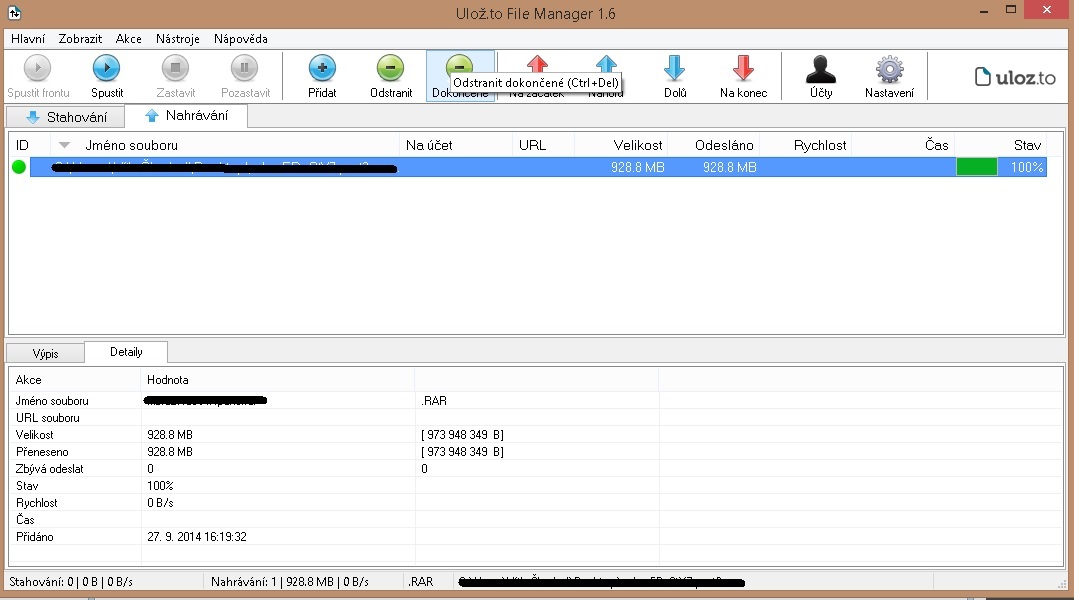The height and width of the screenshot is (600, 1074).
Task: Switch to the Nahrávání tab
Action: [186, 116]
